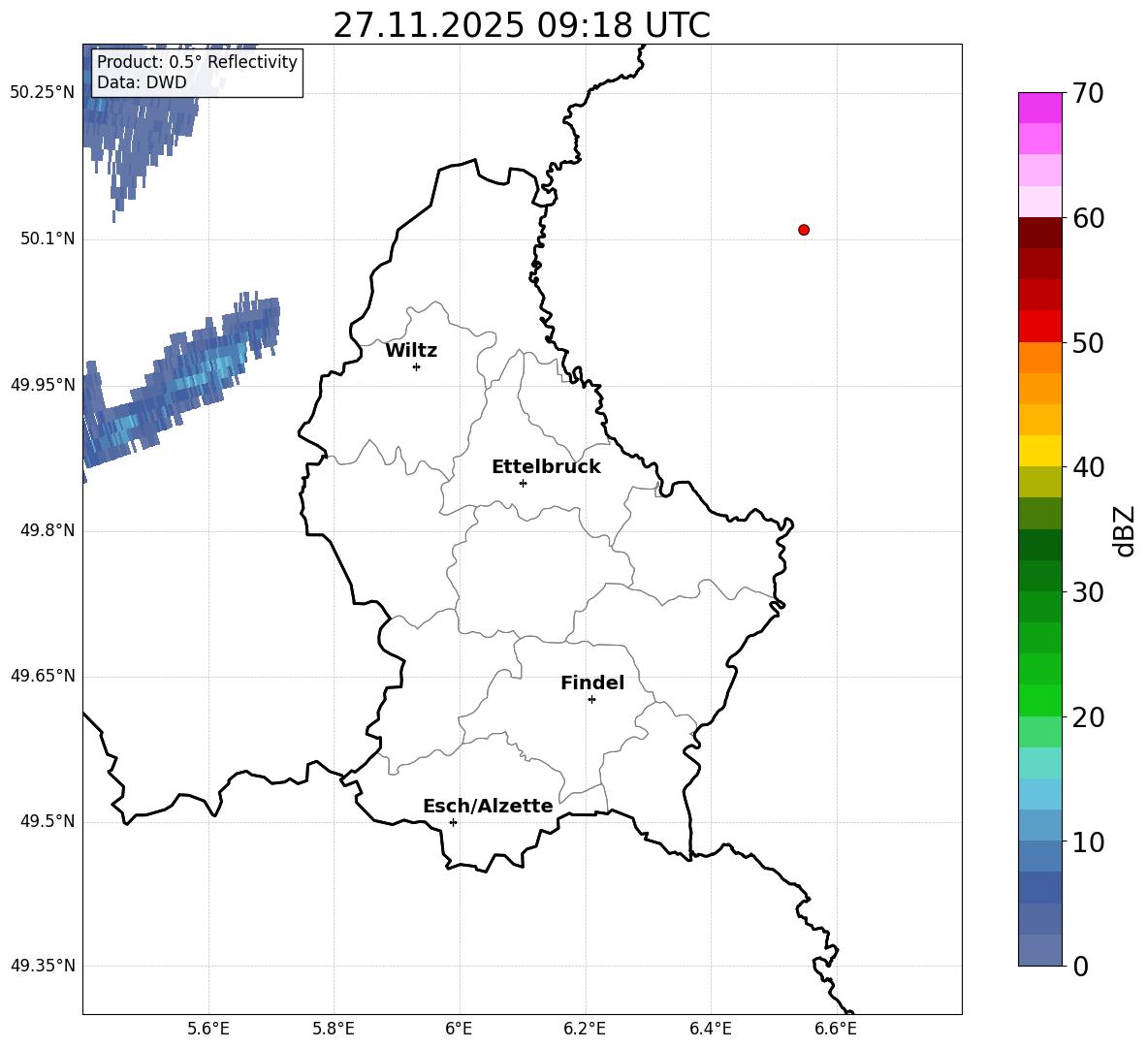Click 'Product: 0.5° Reflectivity' text
The image size is (1148, 1048).
[197, 61]
